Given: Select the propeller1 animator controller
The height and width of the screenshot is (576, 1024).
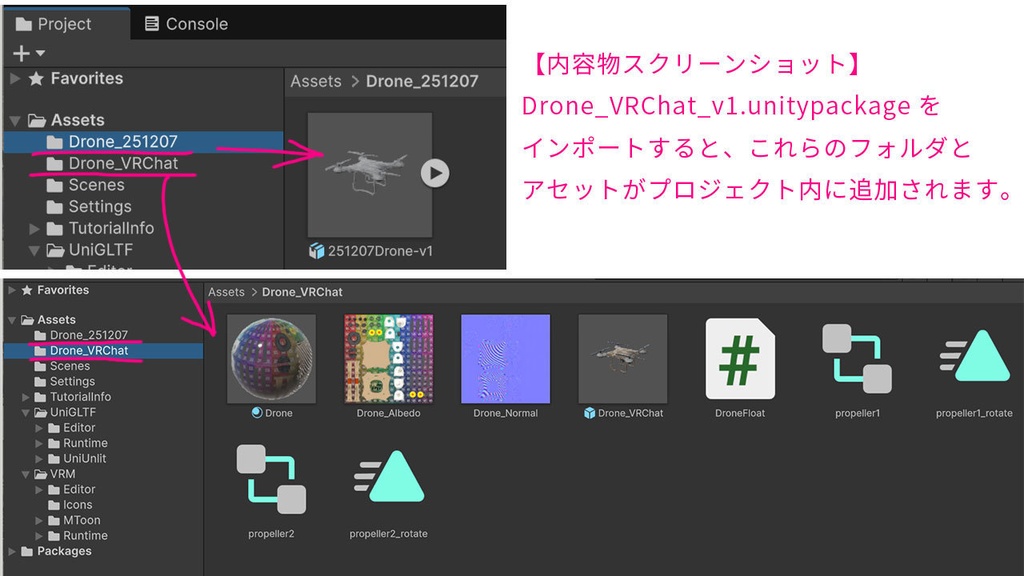Looking at the screenshot, I should click(856, 360).
